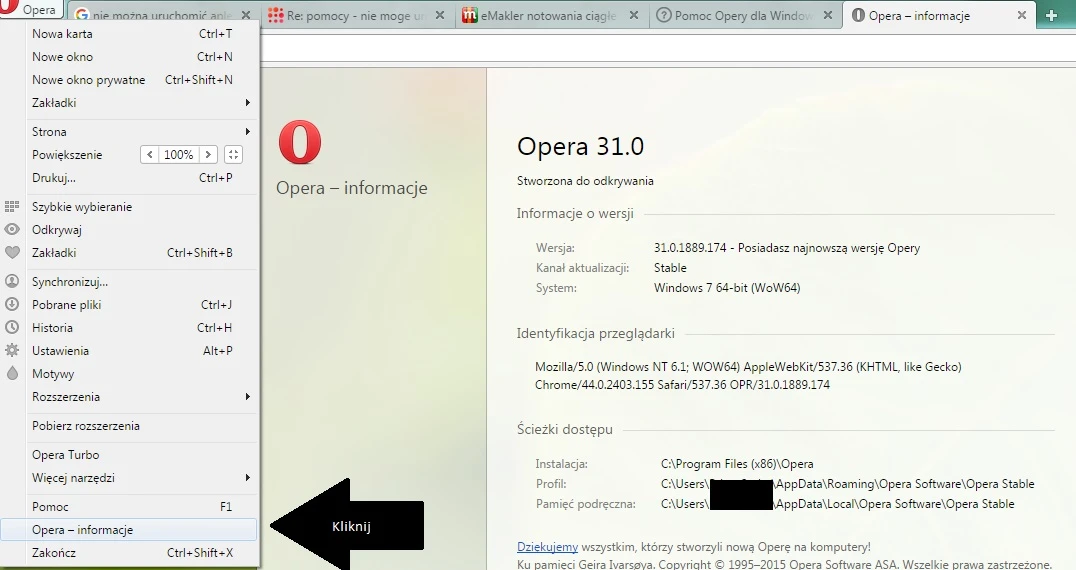Open Ustawienia menu entry
This screenshot has height=570, width=1076.
coord(130,351)
